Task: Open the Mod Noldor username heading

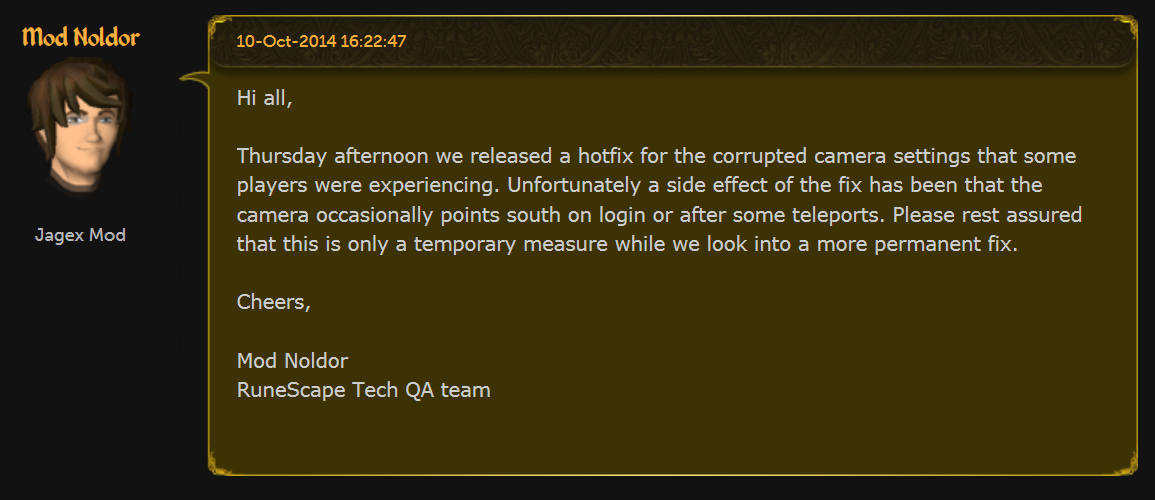Action: coord(81,38)
